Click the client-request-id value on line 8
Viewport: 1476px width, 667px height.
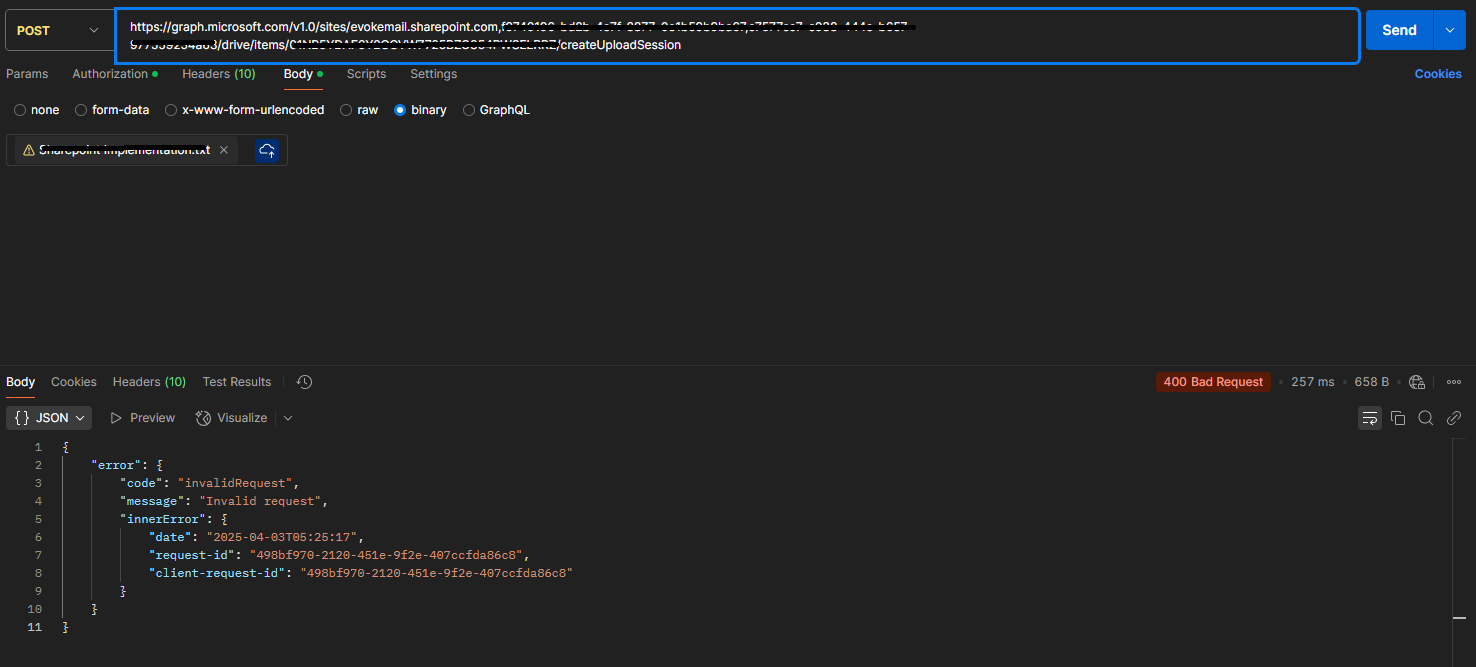tap(436, 573)
